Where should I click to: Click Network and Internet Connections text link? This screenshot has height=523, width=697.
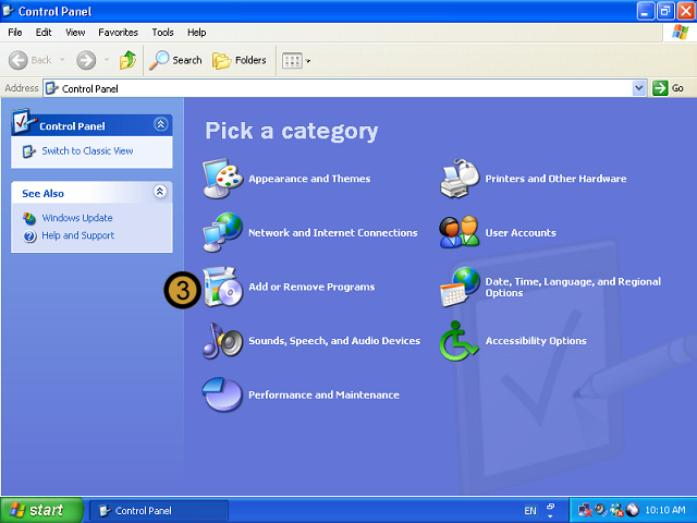tap(333, 233)
